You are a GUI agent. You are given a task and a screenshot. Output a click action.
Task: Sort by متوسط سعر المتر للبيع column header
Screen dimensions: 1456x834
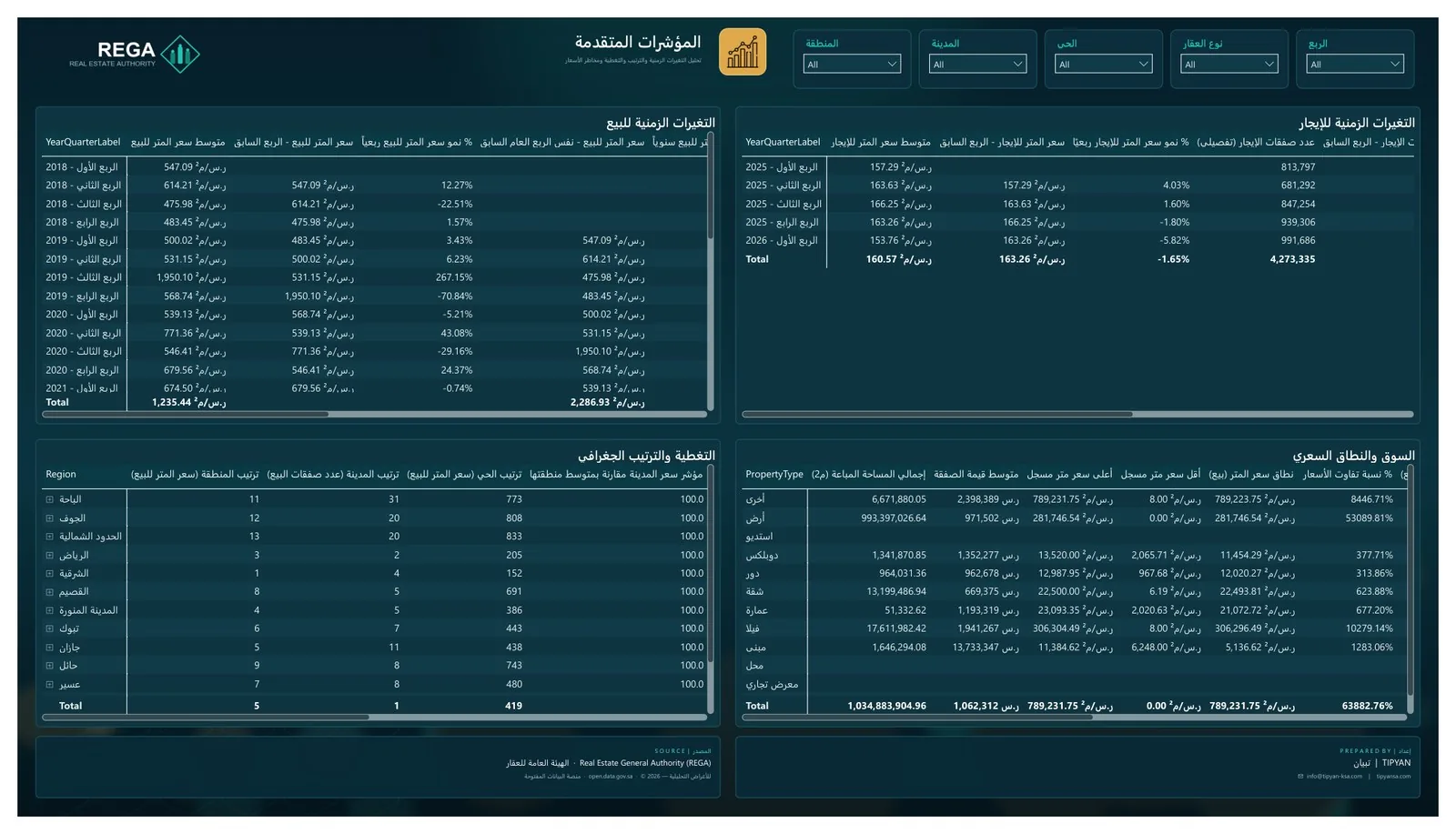pos(177,142)
